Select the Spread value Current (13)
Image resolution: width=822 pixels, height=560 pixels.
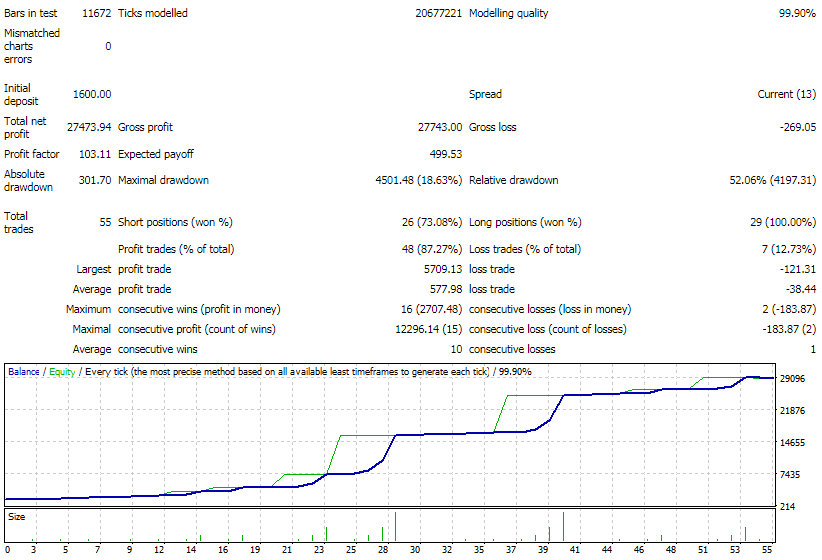tap(787, 95)
